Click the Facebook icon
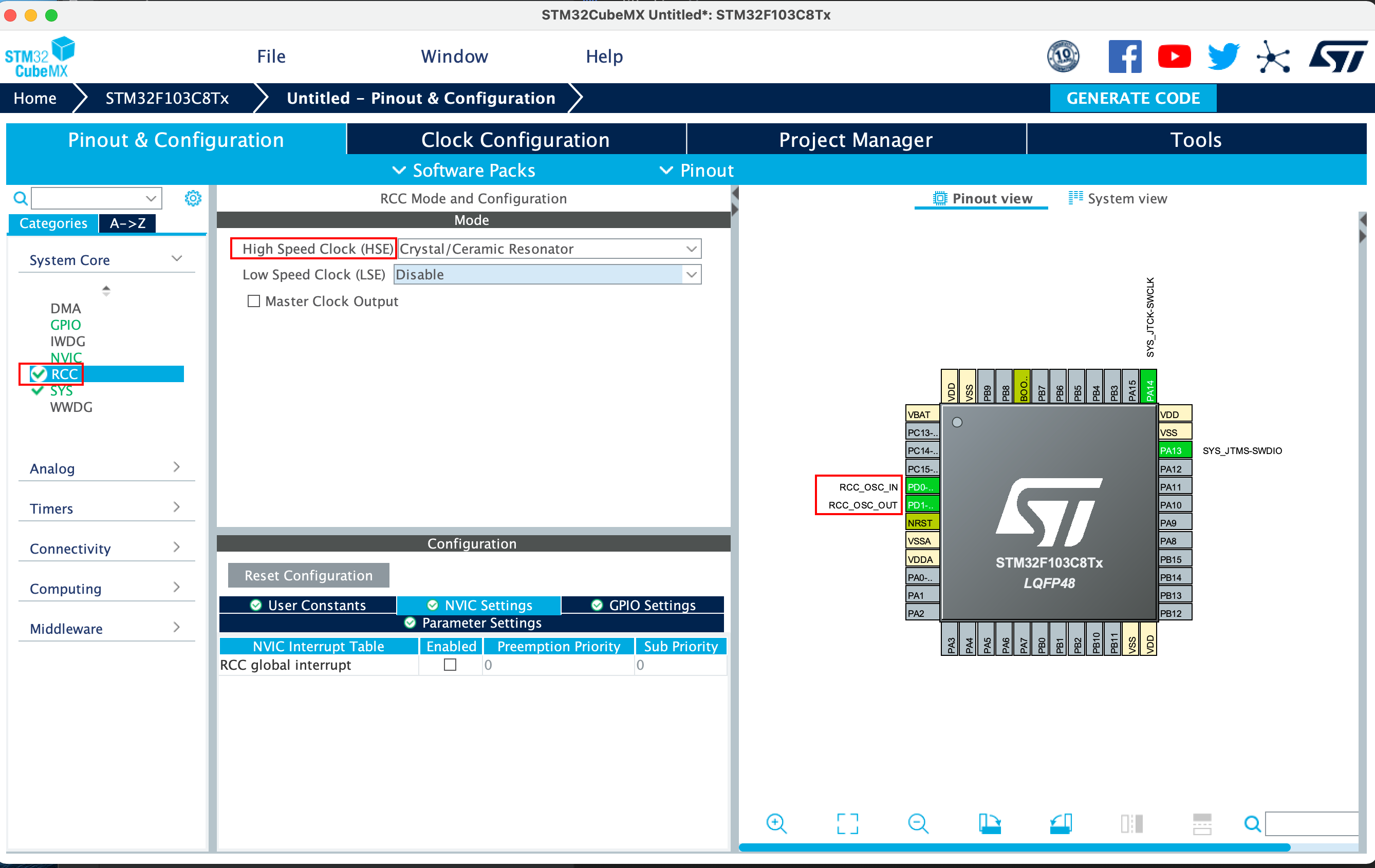The height and width of the screenshot is (868, 1375). coord(1124,56)
